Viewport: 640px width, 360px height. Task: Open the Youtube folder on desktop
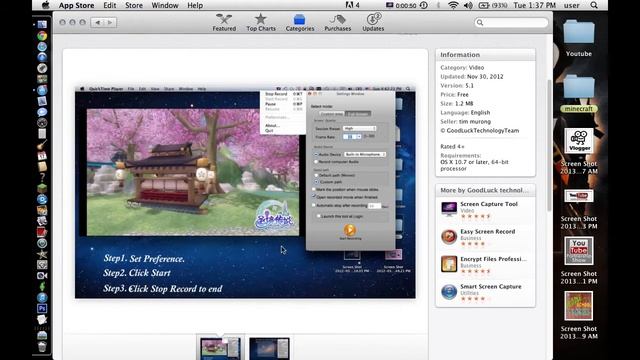579,38
